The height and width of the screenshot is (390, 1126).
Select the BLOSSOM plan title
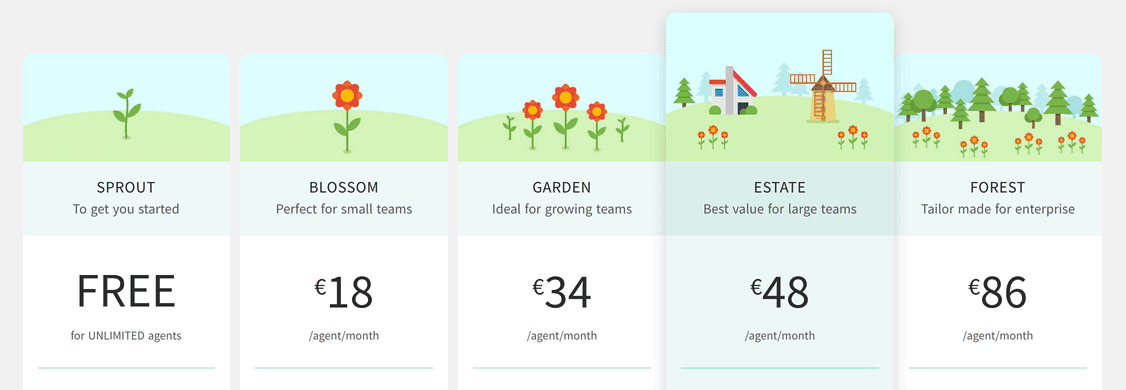click(x=343, y=188)
